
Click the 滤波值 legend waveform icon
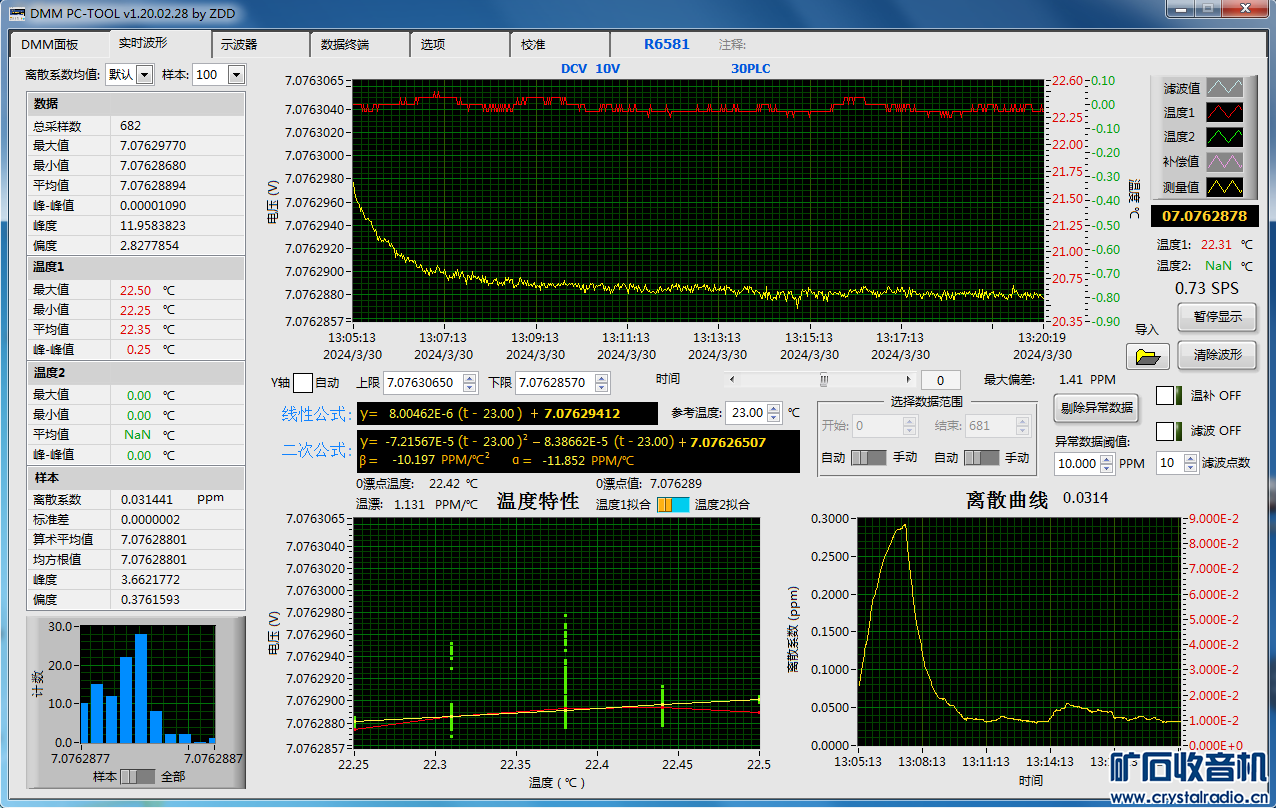tap(1224, 88)
